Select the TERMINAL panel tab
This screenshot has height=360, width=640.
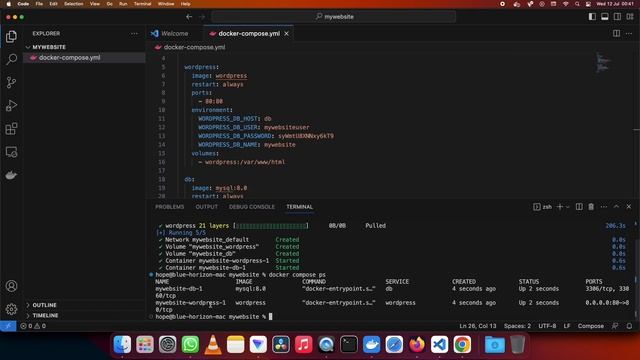[300, 207]
